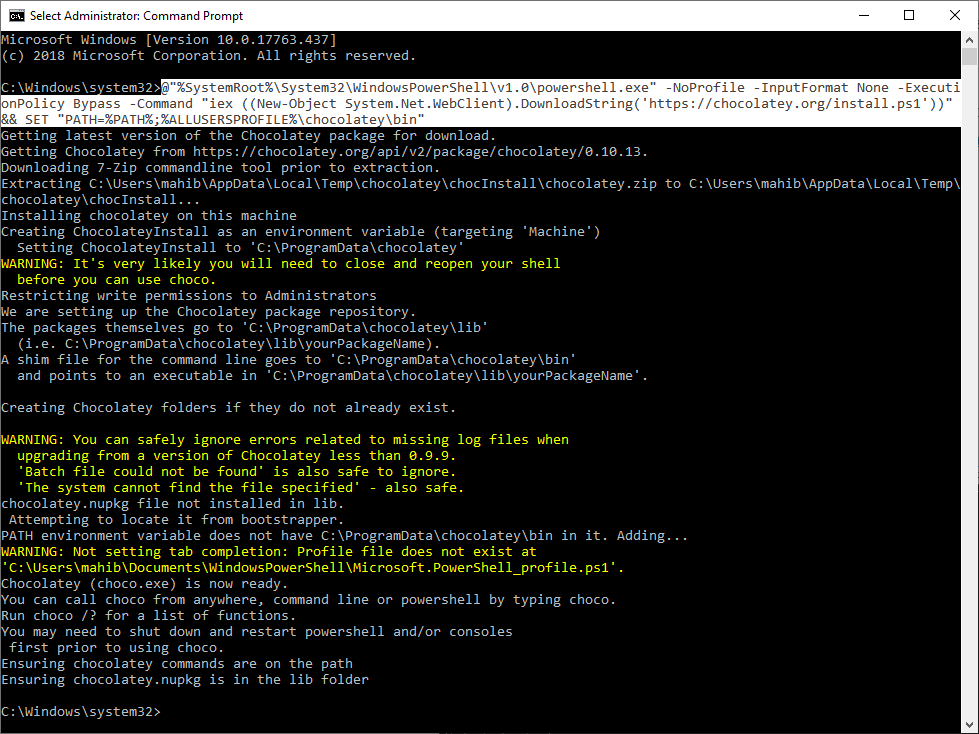The width and height of the screenshot is (979, 734).
Task: Click 'Chocolatey (choco.exe) is now ready.' line
Action: (x=145, y=584)
